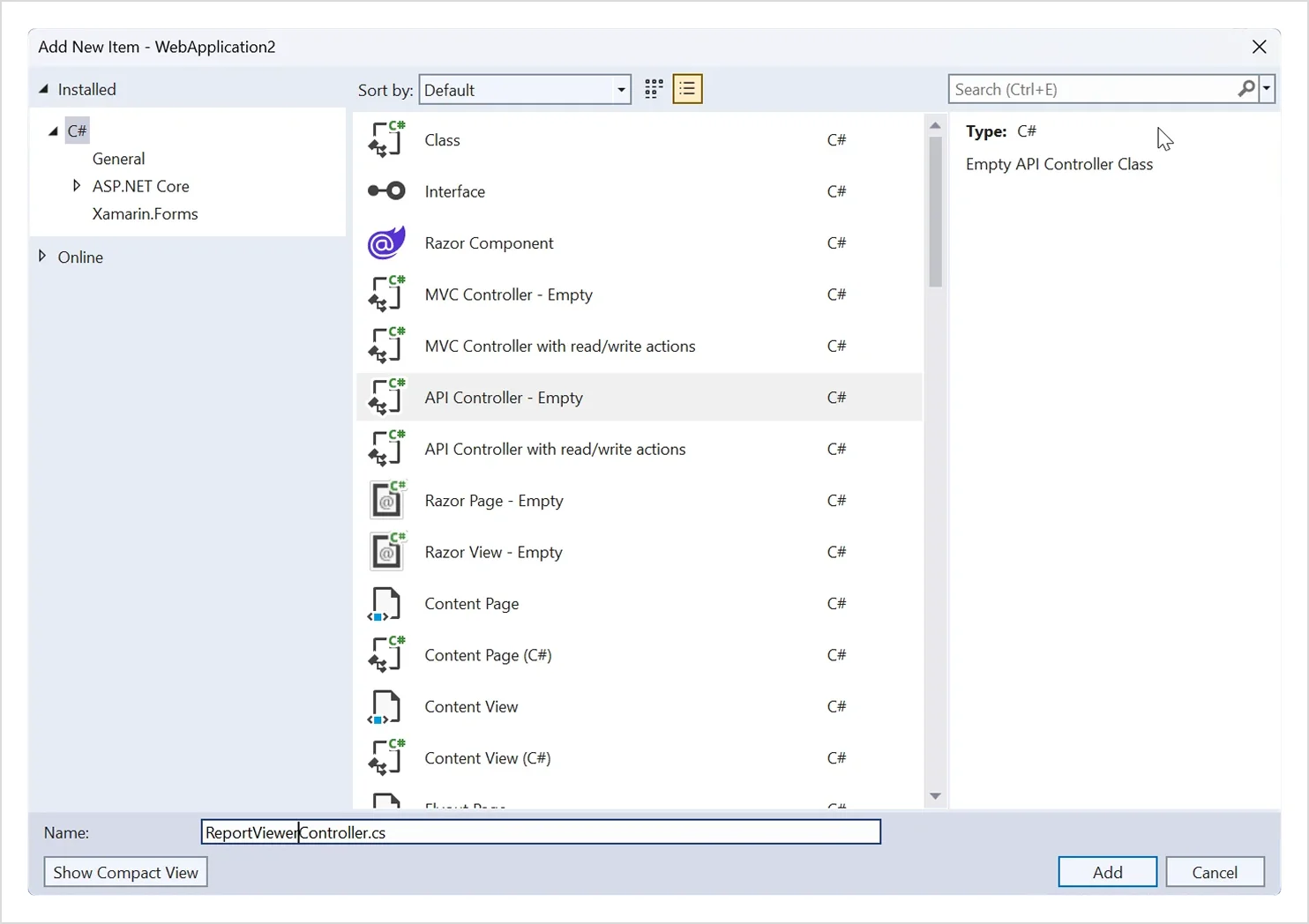Click the Add button
This screenshot has width=1309, height=924.
pos(1107,872)
